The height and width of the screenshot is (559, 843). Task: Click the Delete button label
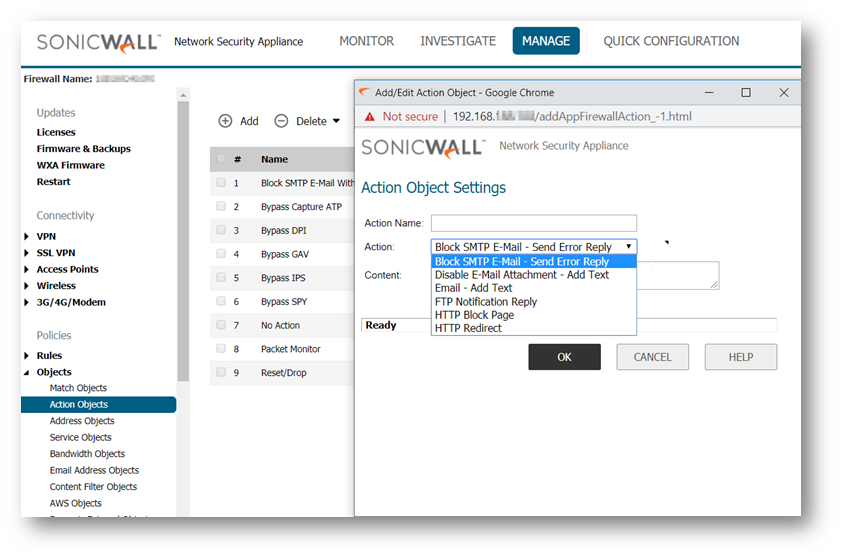(x=311, y=121)
